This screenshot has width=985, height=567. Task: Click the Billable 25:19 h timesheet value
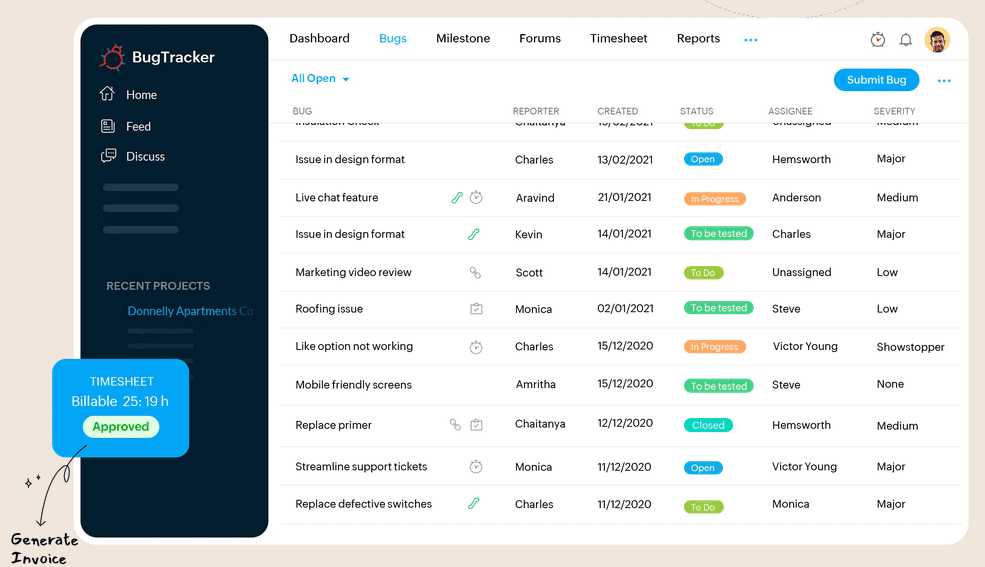tap(120, 401)
